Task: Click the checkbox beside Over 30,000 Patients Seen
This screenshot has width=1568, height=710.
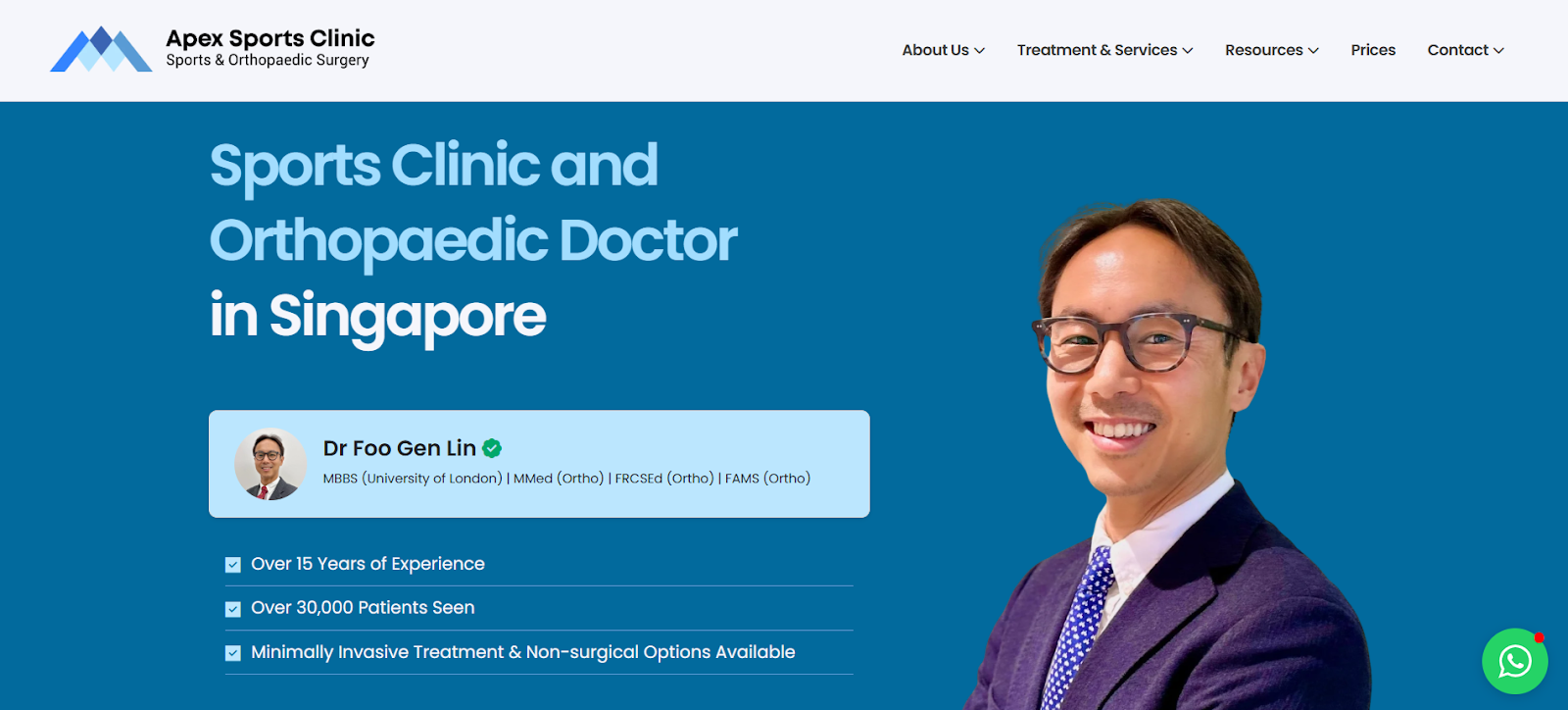Action: 233,609
